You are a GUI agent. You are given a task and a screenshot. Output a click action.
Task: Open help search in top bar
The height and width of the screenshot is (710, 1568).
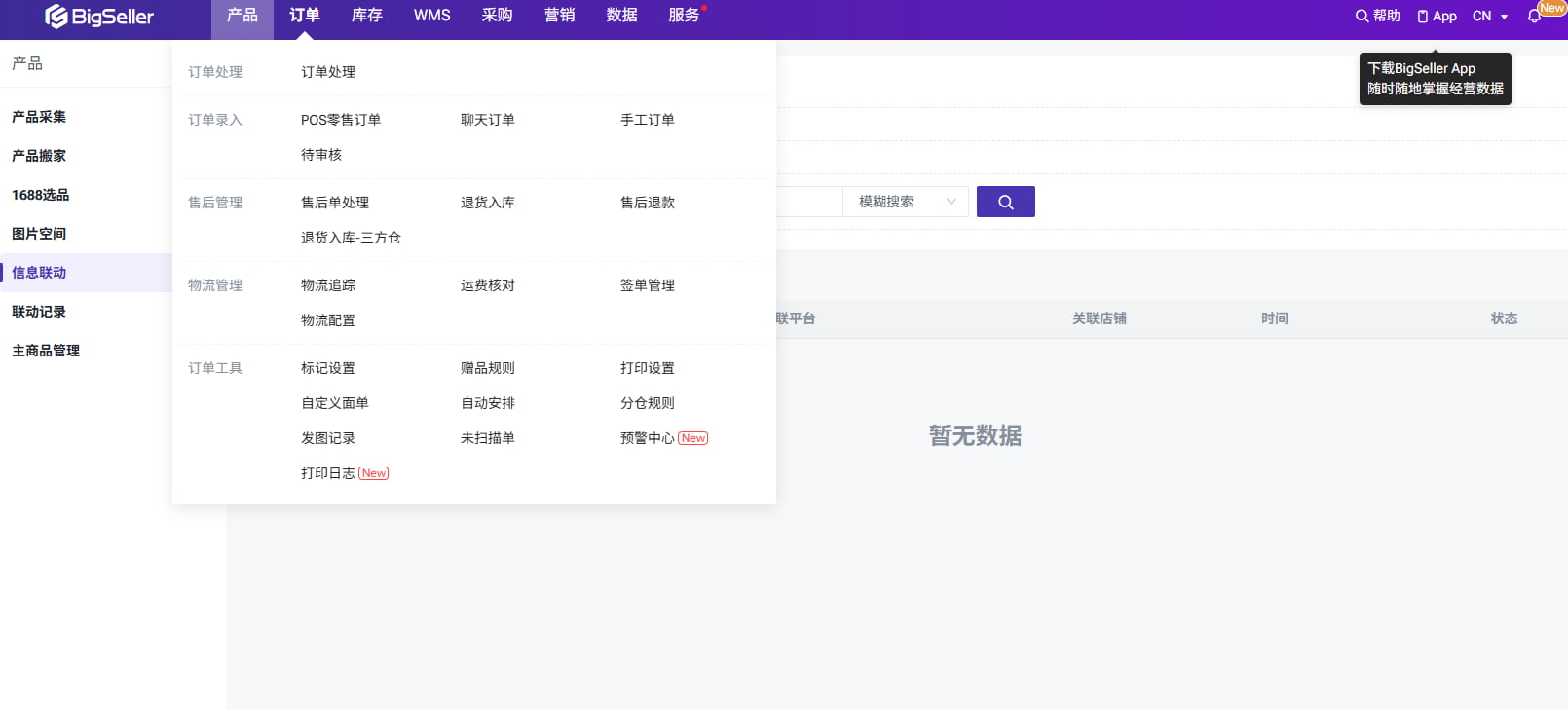pyautogui.click(x=1377, y=16)
